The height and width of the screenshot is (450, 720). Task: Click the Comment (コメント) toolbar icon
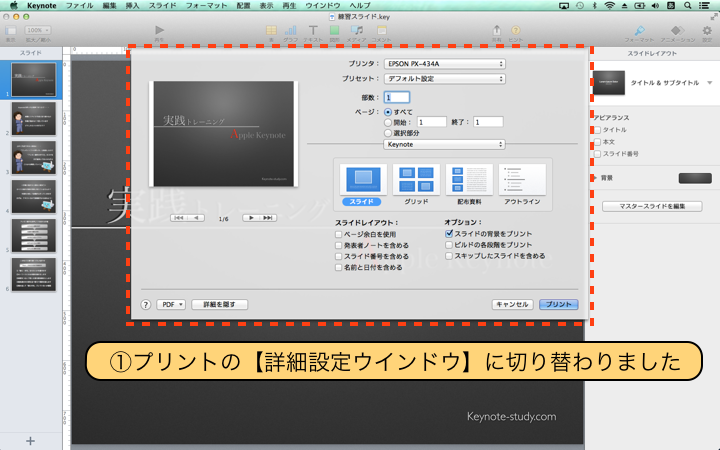coord(382,30)
